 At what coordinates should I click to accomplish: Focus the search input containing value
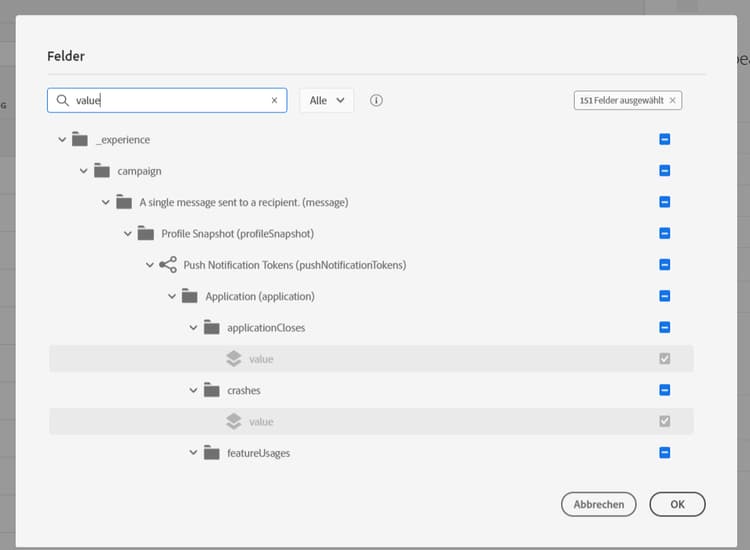tap(170, 101)
